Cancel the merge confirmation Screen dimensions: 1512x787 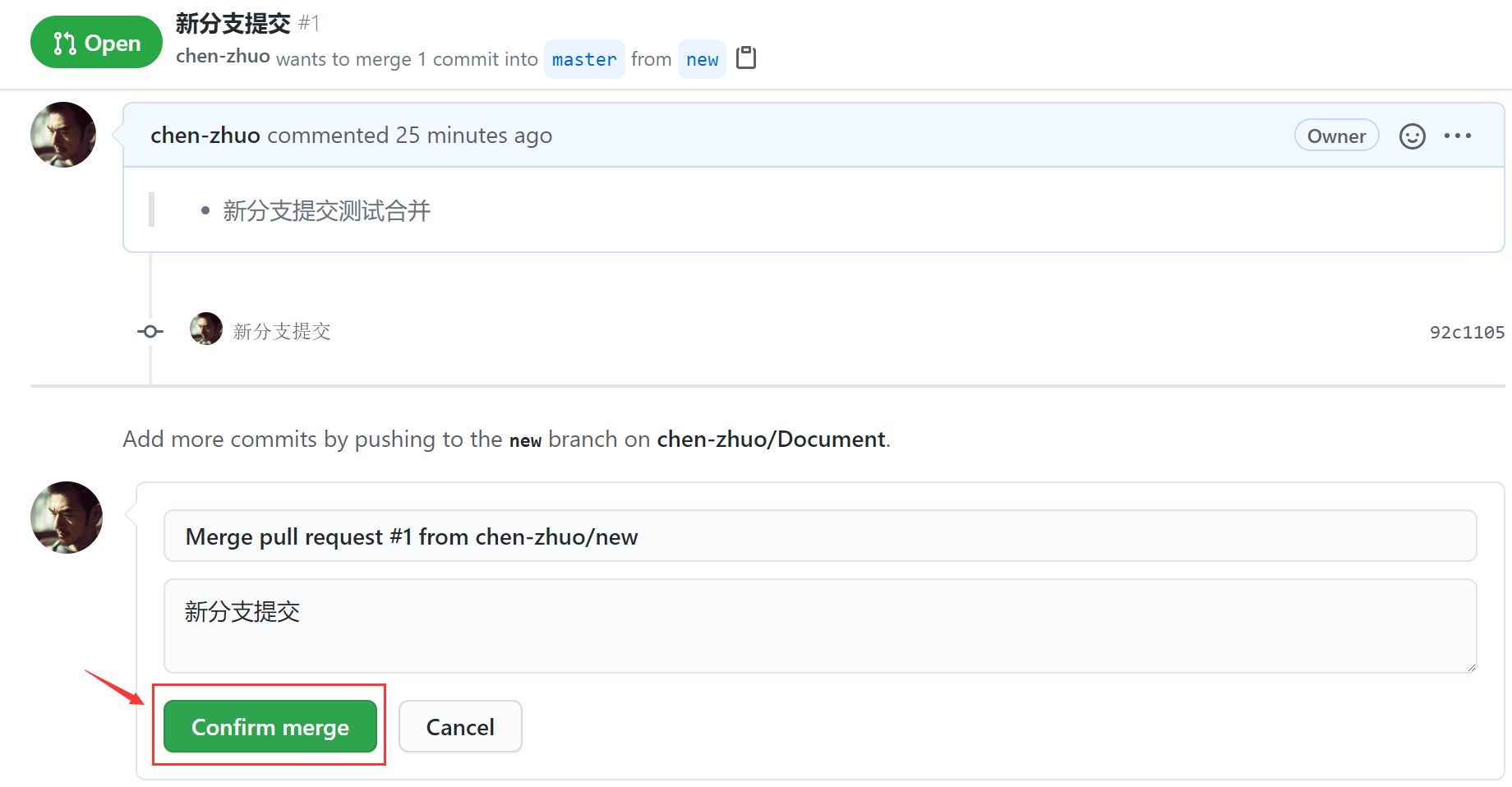[x=459, y=727]
